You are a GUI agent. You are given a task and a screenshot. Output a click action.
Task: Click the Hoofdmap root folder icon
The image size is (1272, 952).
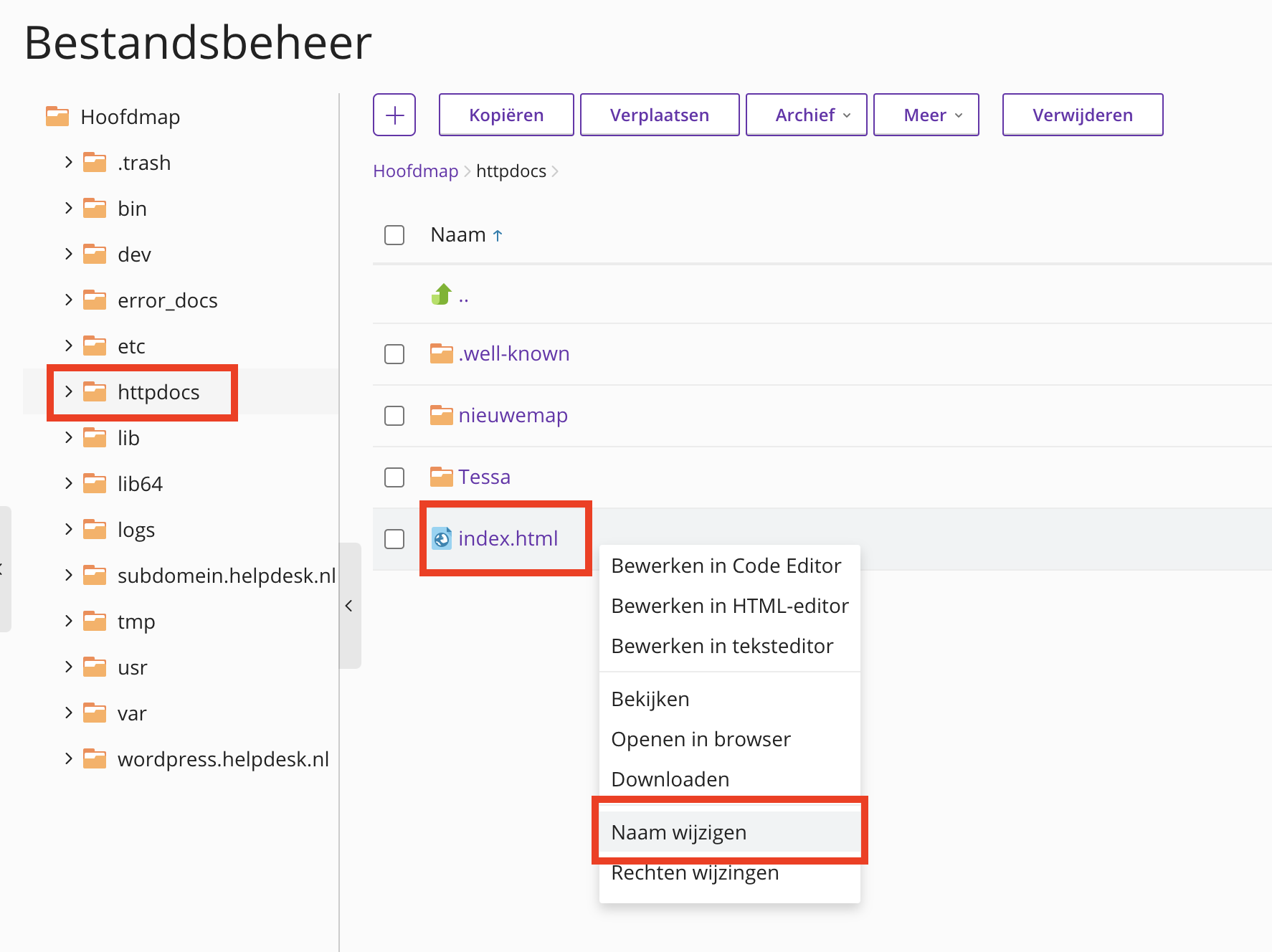coord(57,116)
